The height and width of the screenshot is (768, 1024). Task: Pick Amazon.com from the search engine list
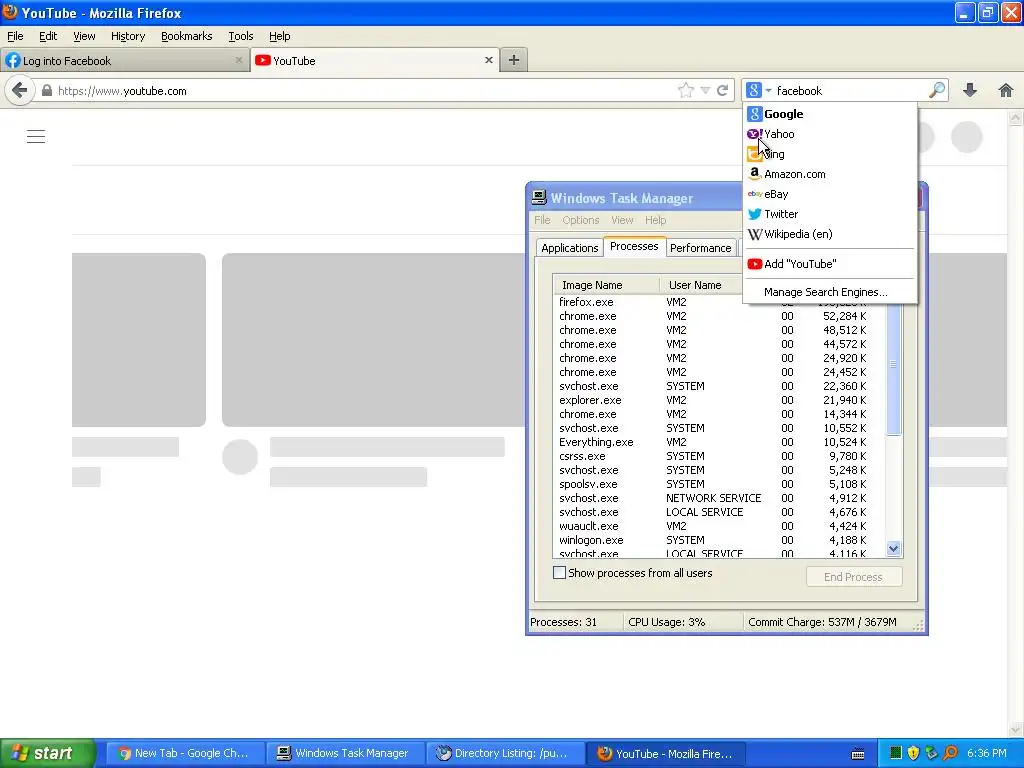pyautogui.click(x=830, y=174)
